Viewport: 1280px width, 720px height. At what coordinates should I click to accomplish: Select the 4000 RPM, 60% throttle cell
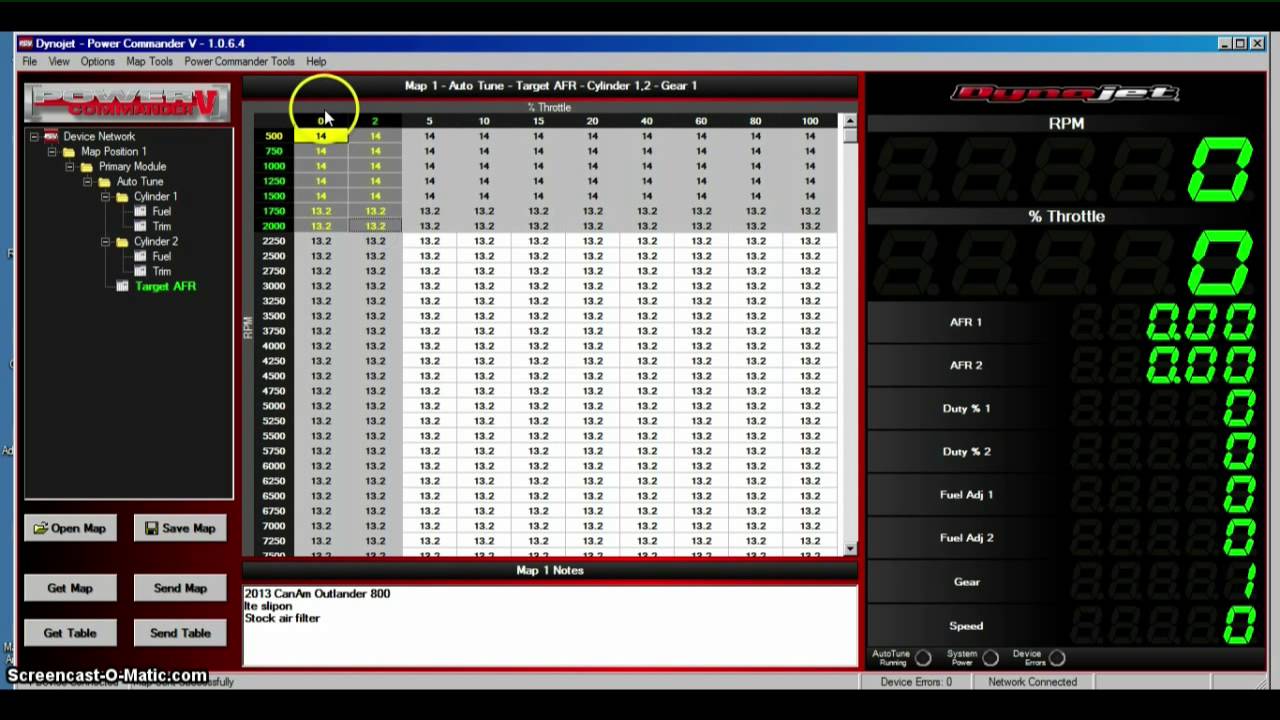coord(701,346)
